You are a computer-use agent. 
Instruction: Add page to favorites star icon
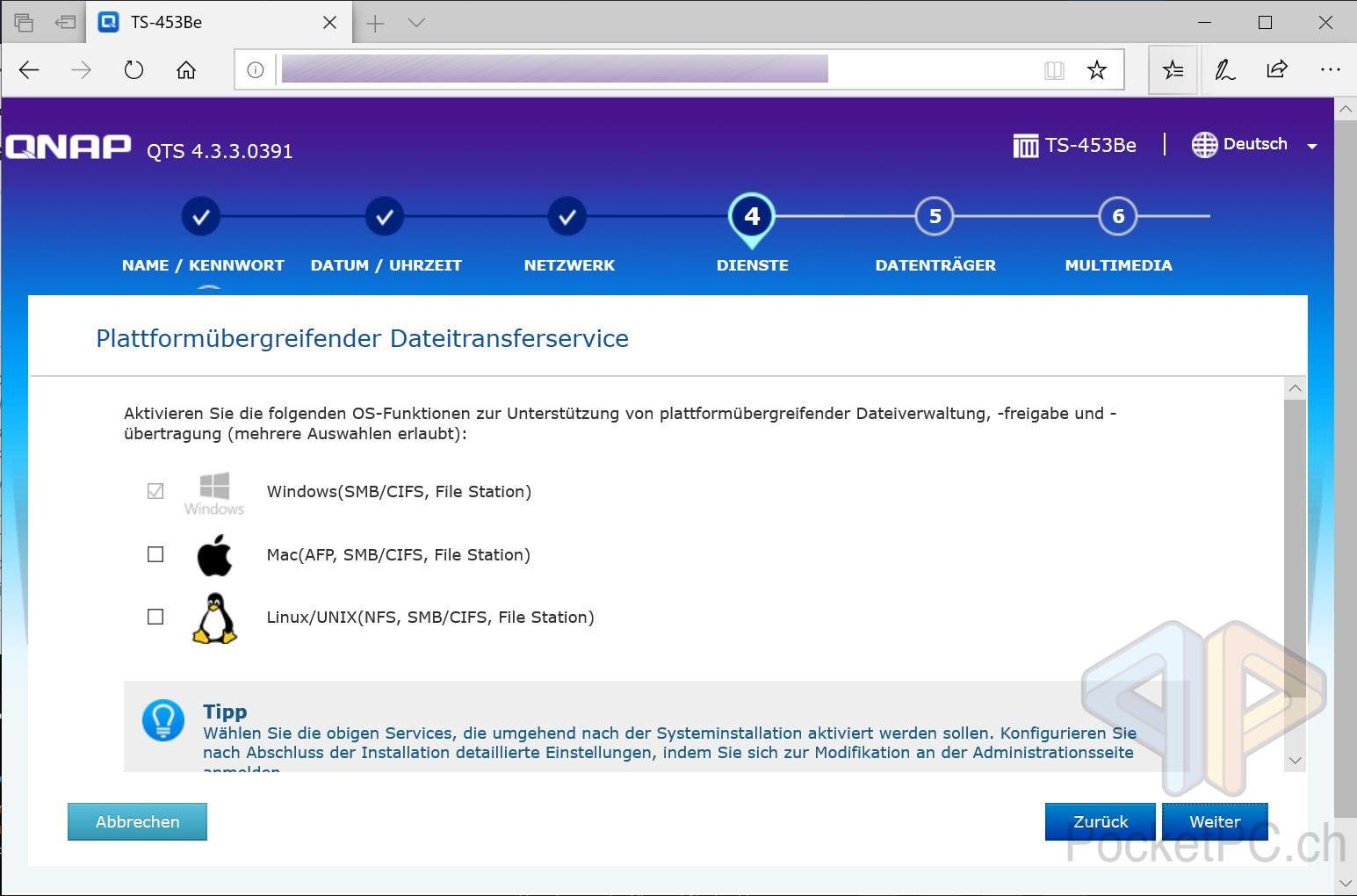[1096, 70]
